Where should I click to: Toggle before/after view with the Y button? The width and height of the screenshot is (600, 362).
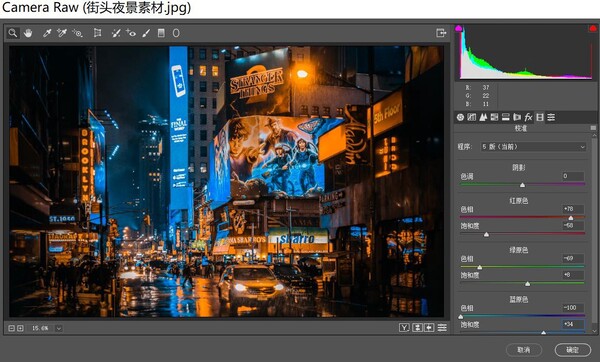pos(404,328)
